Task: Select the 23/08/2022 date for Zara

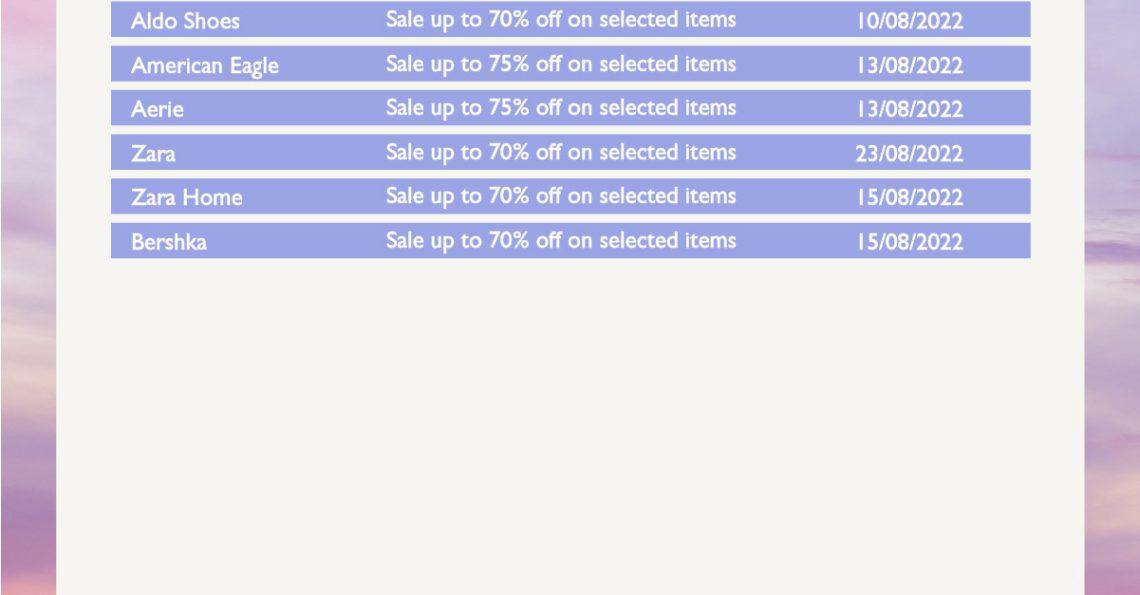Action: [x=909, y=153]
